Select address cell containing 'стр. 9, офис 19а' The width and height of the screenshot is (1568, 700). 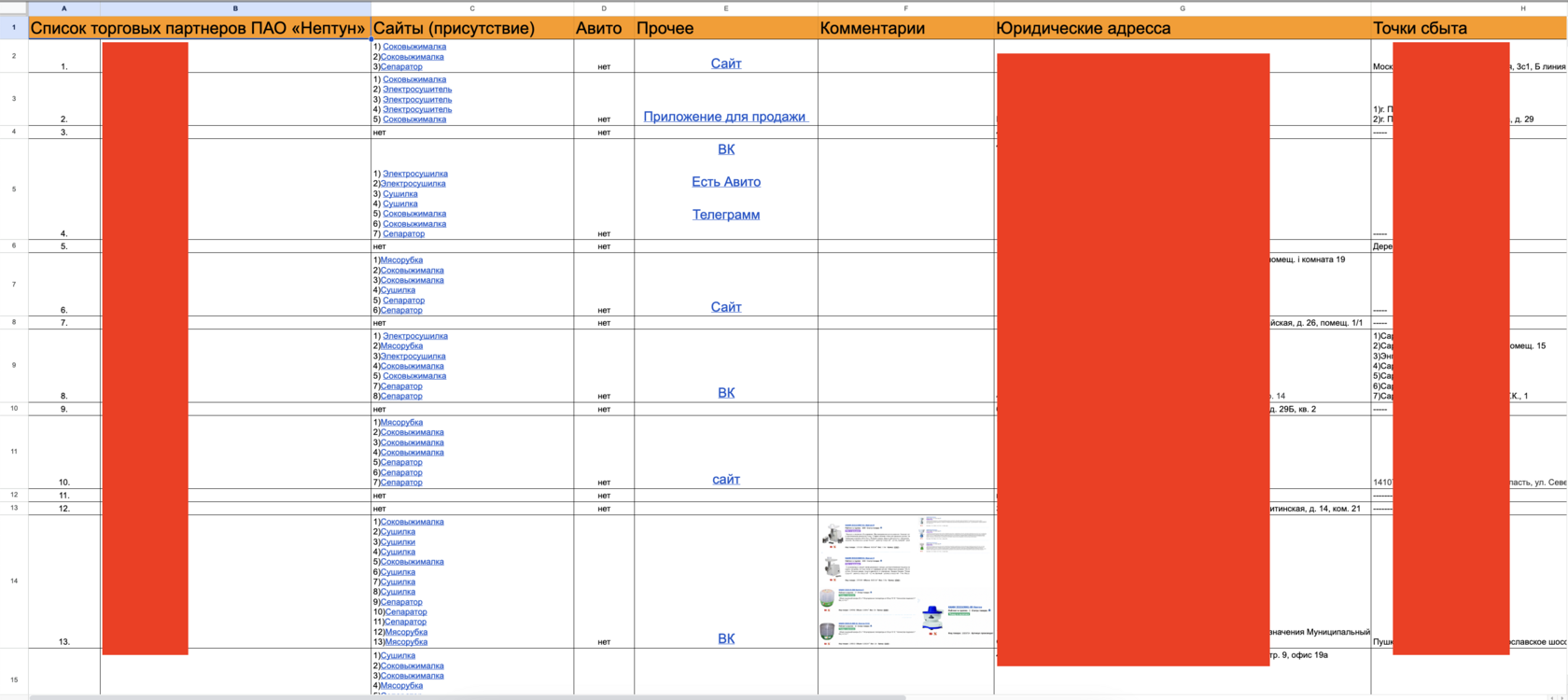point(1182,672)
